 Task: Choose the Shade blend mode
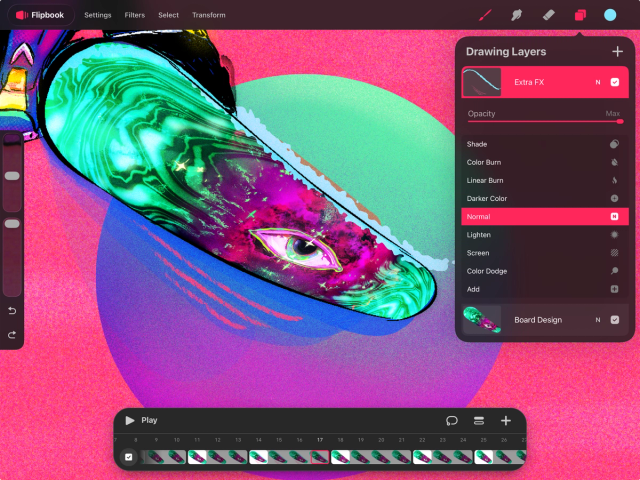coord(545,144)
